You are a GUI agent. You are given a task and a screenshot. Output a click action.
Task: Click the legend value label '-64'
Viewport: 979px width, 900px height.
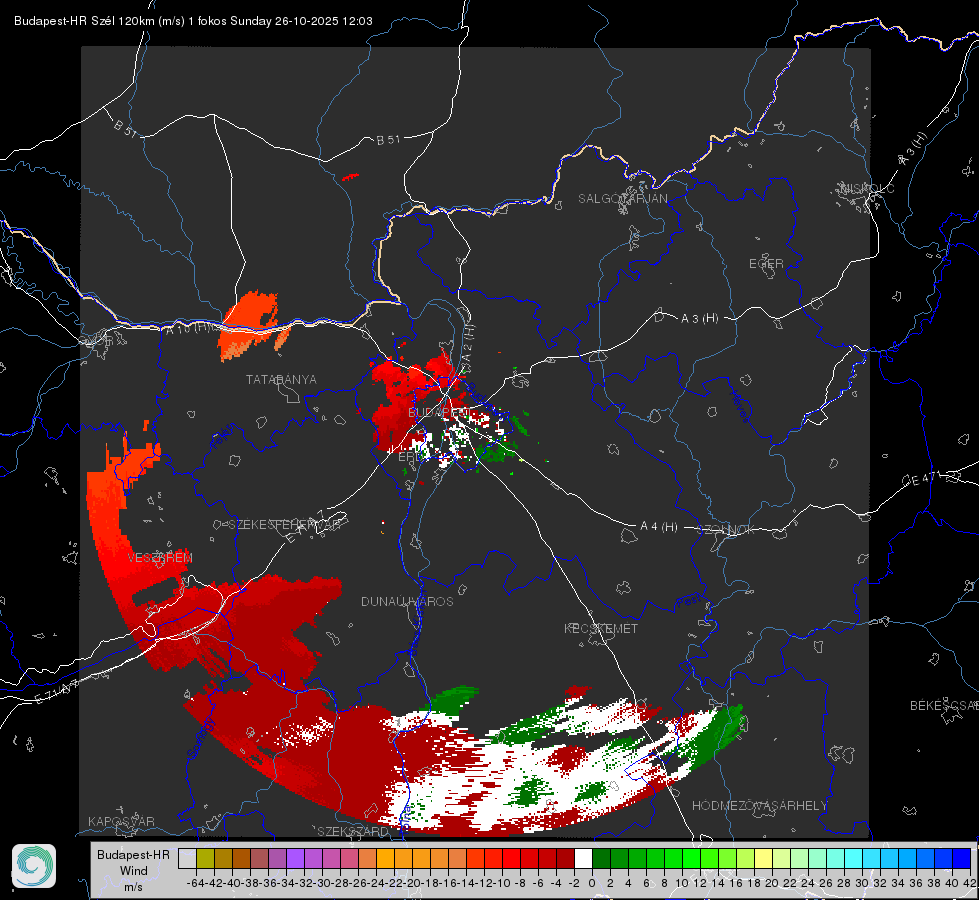[195, 883]
